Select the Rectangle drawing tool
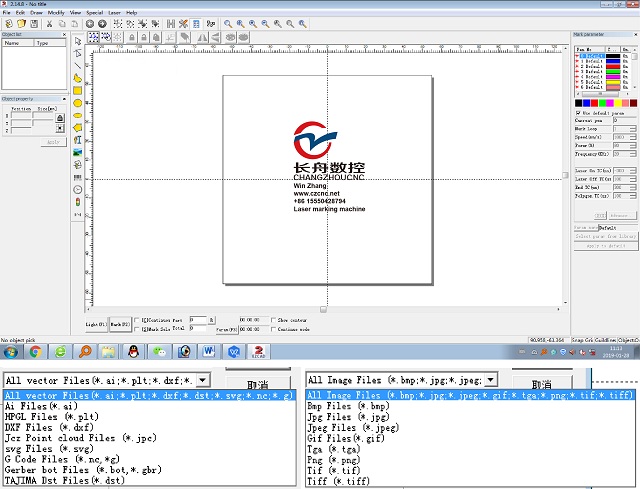The width and height of the screenshot is (640, 489). pos(78,91)
